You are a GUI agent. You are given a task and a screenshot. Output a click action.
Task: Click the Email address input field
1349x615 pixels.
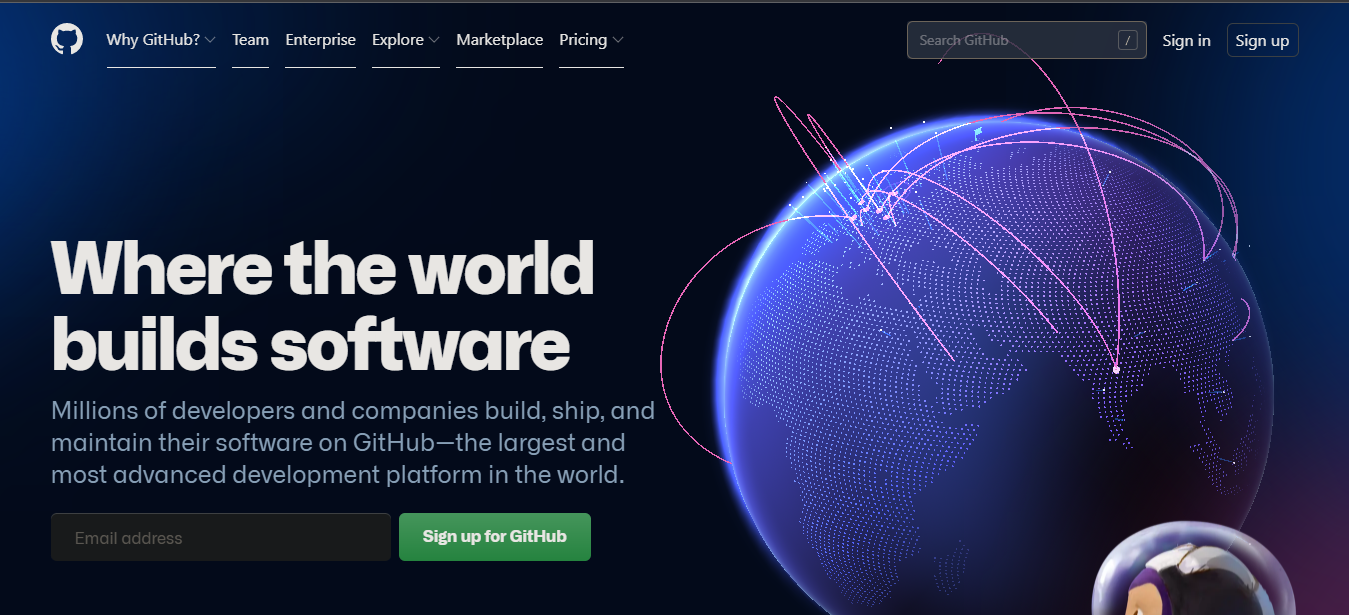[x=221, y=537]
